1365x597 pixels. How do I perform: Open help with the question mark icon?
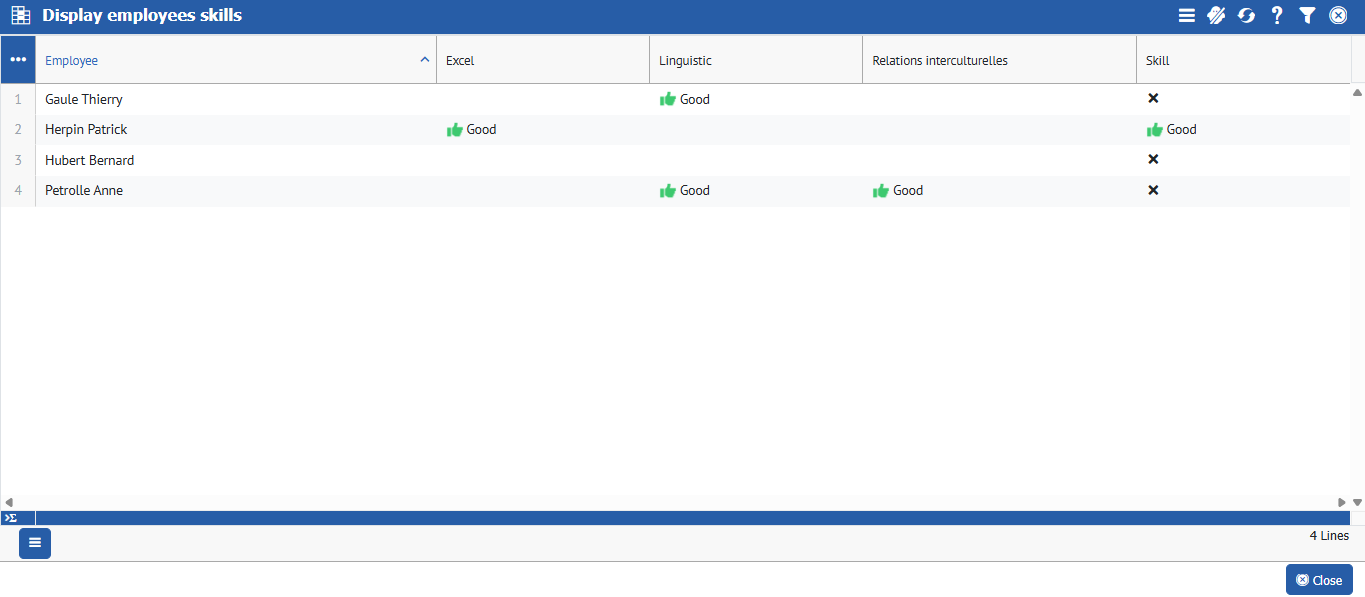tap(1277, 15)
